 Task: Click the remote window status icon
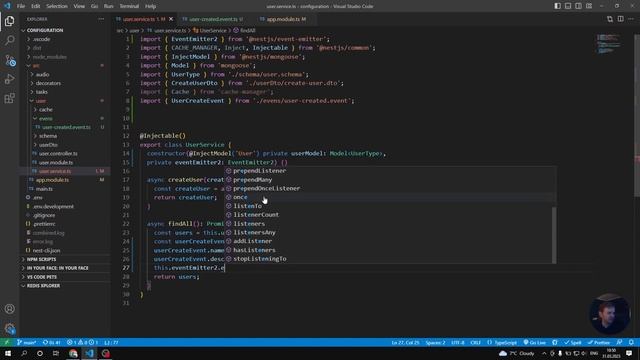click(x=7, y=342)
